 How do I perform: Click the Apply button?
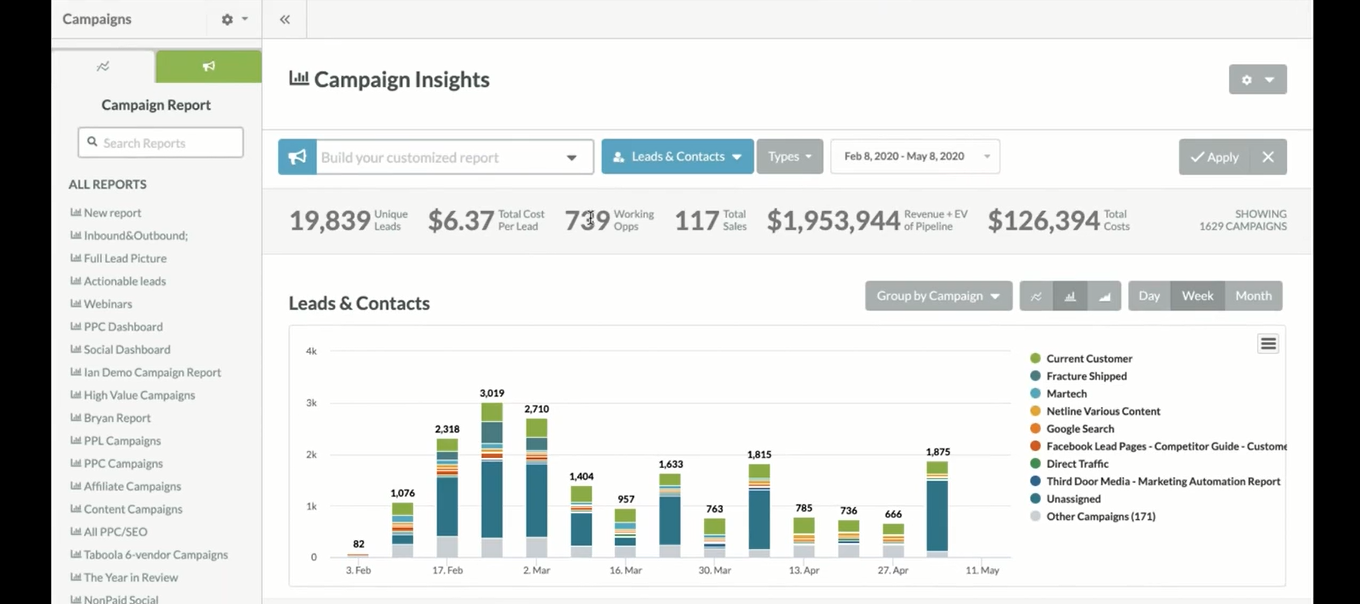[x=1214, y=157]
